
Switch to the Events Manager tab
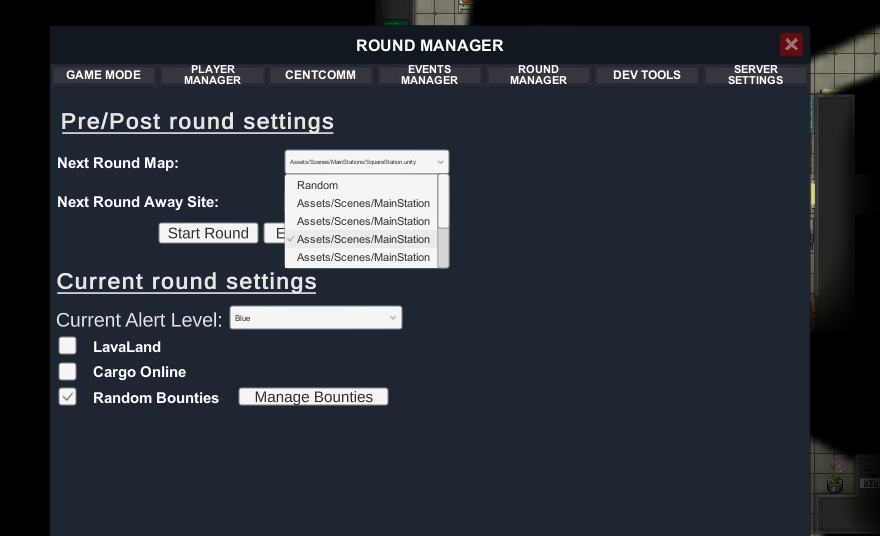point(429,75)
